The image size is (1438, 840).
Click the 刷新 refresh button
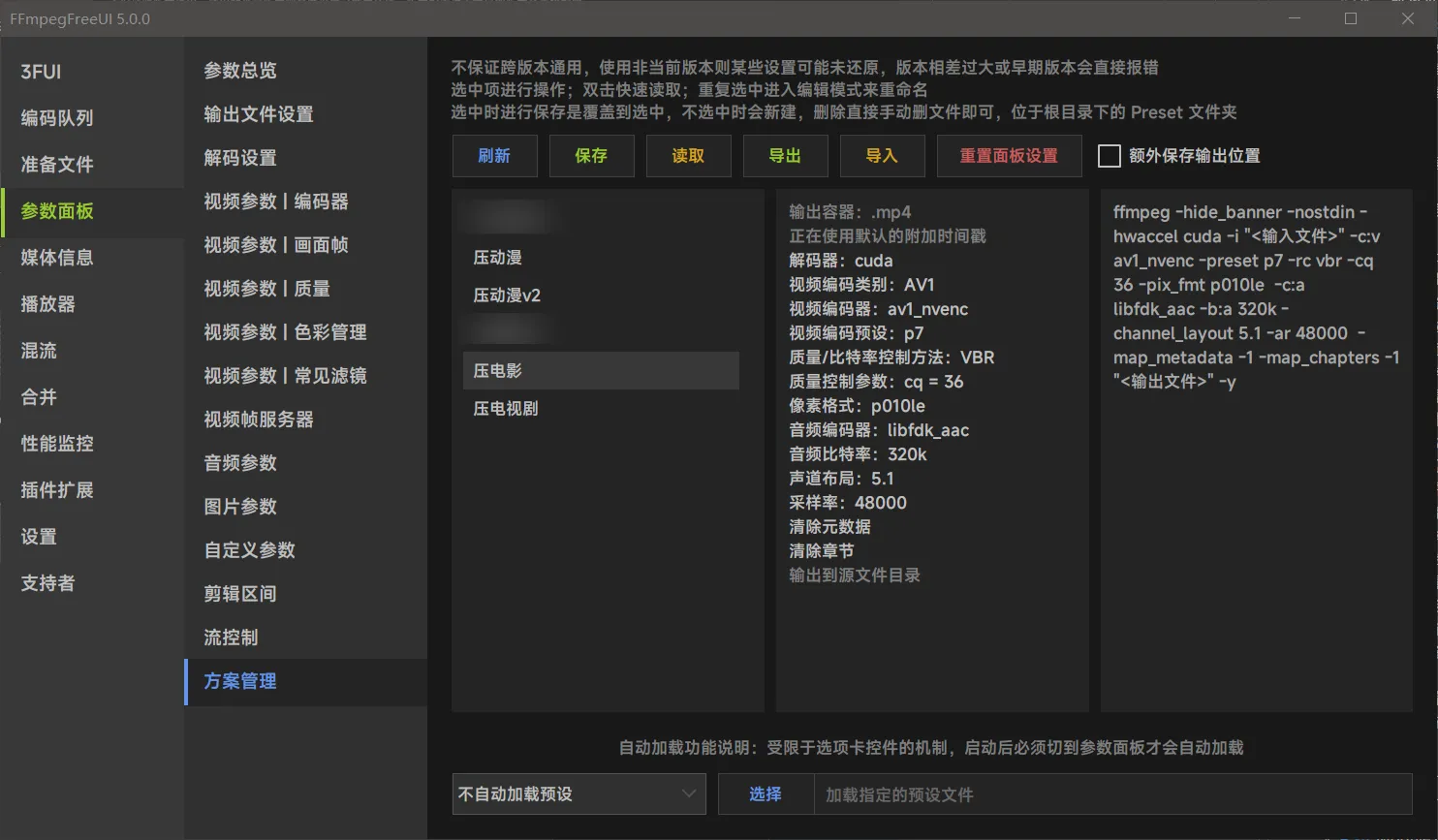[494, 156]
